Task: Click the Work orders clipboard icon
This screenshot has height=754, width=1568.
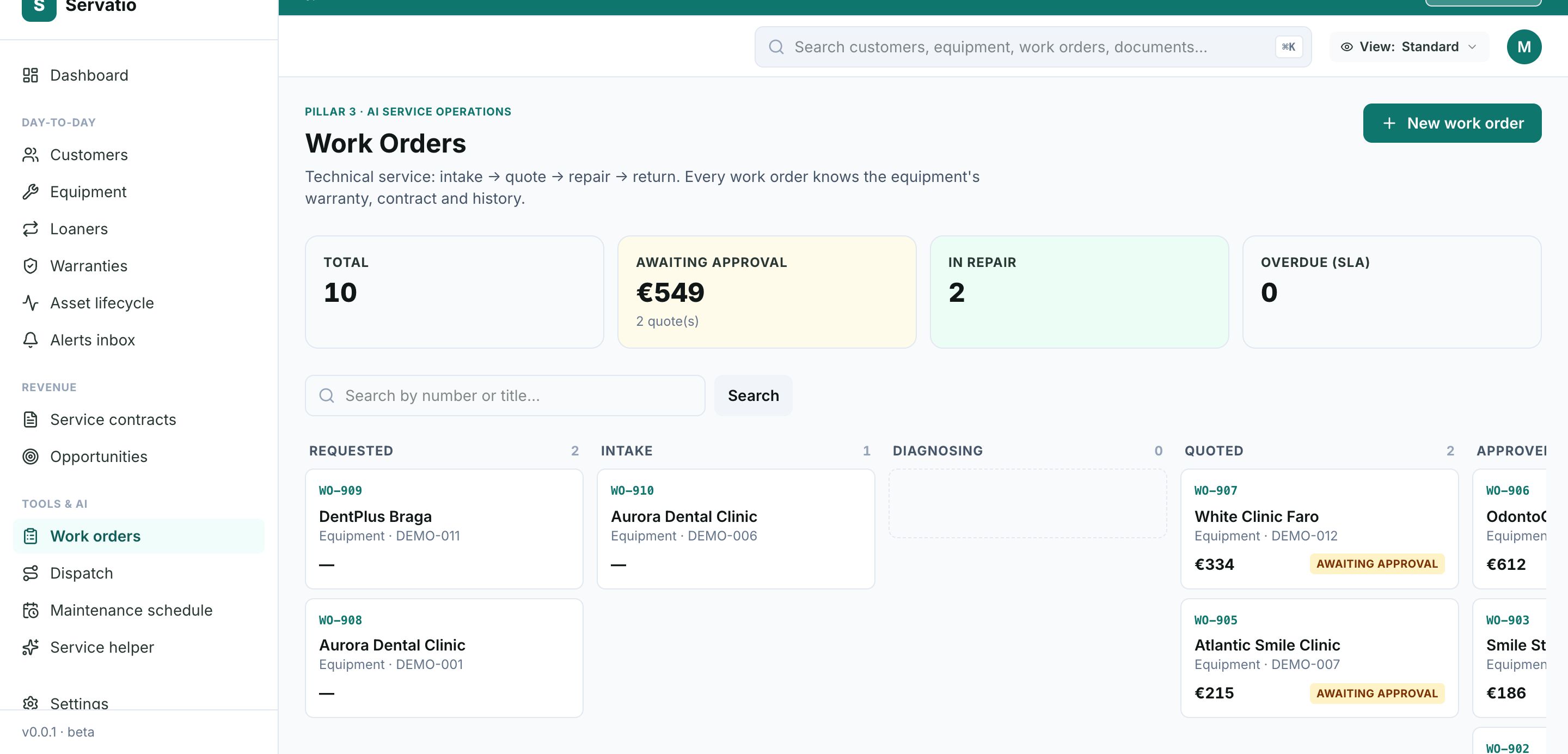Action: (30, 536)
